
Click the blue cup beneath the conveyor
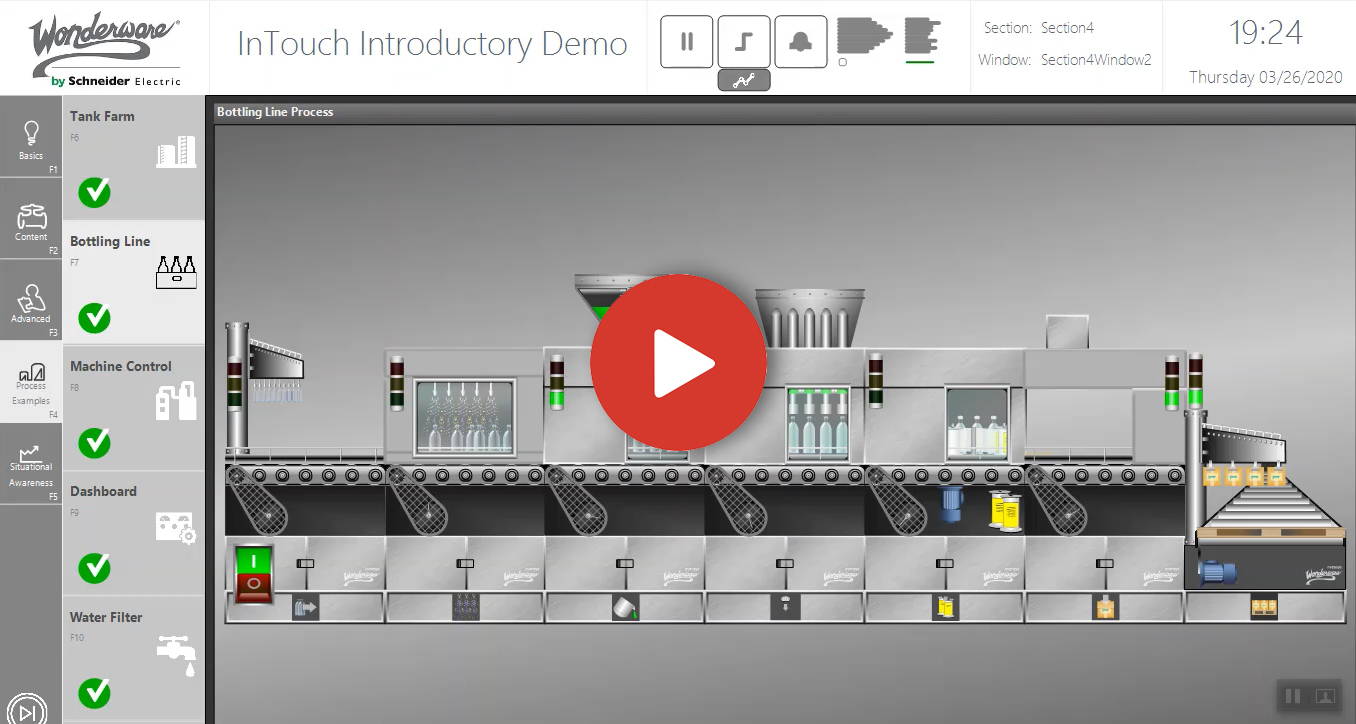(951, 504)
